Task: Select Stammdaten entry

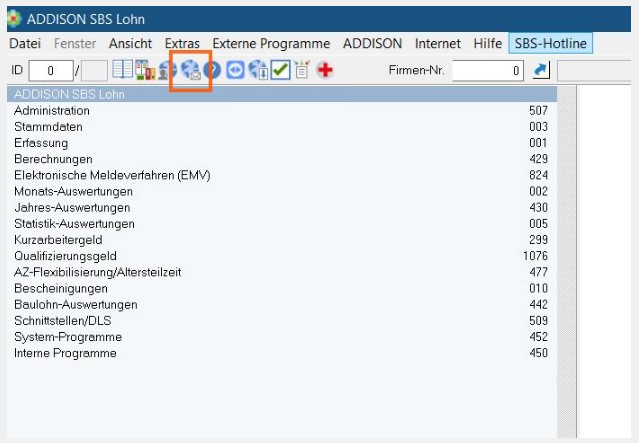Action: pyautogui.click(x=282, y=127)
